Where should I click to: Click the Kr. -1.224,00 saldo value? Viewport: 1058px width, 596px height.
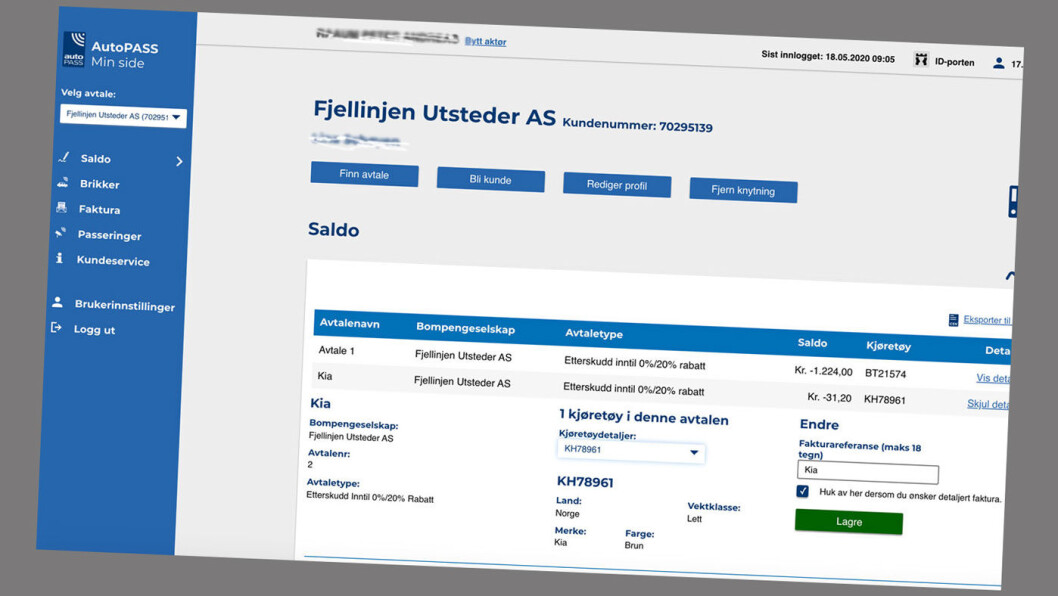823,371
